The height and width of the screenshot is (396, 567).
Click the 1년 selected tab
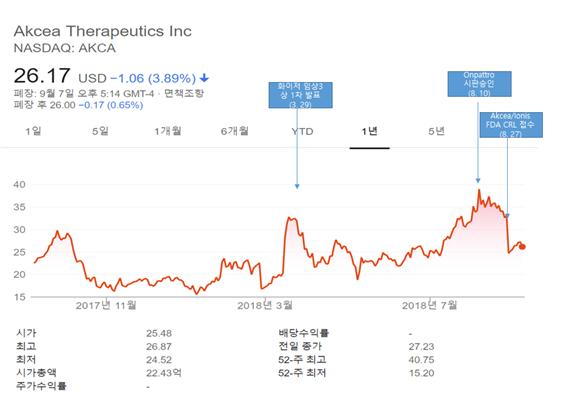coord(369,131)
